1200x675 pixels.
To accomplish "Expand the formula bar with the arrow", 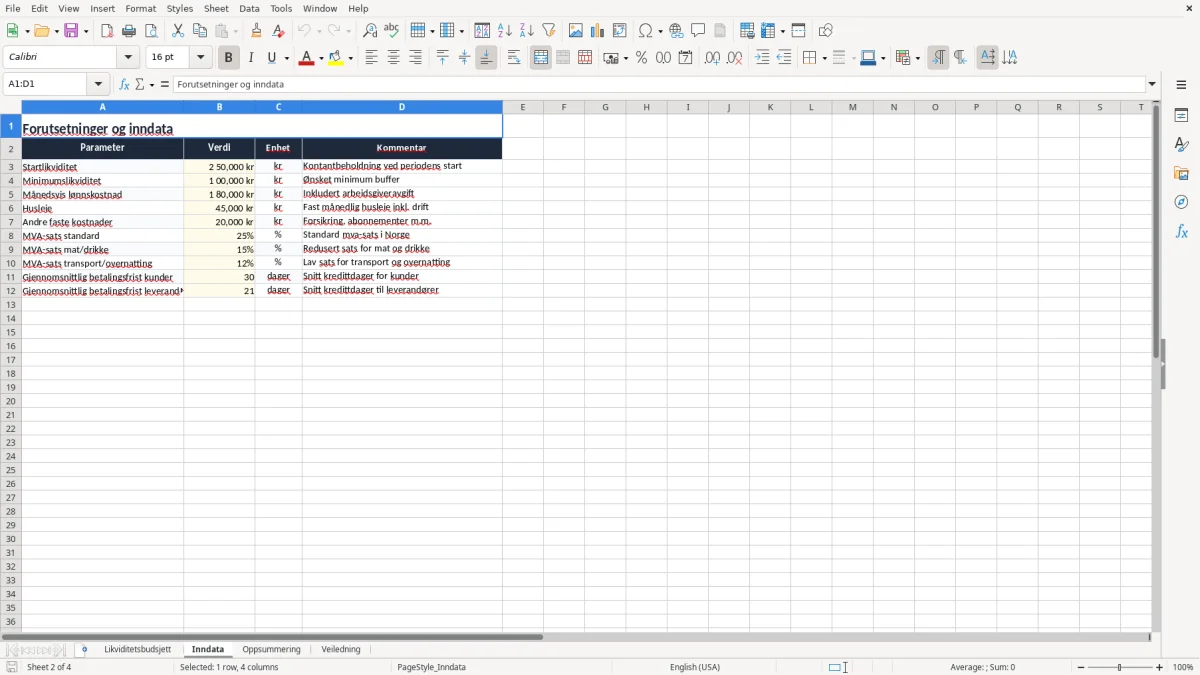I will point(1153,85).
